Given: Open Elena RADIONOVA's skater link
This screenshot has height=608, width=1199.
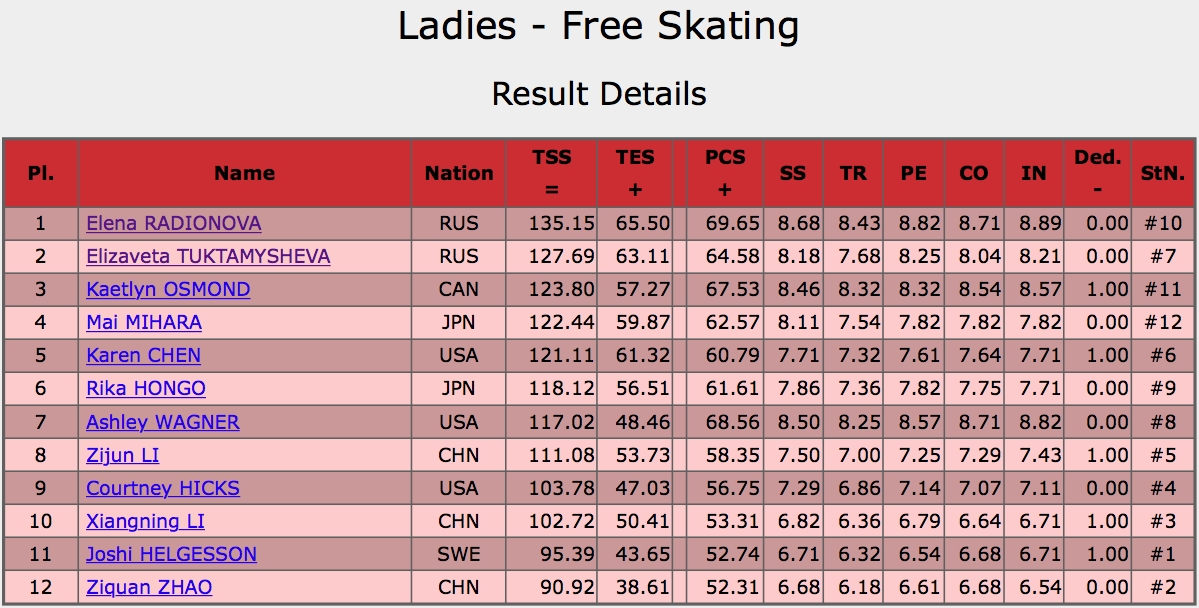Looking at the screenshot, I should point(174,223).
